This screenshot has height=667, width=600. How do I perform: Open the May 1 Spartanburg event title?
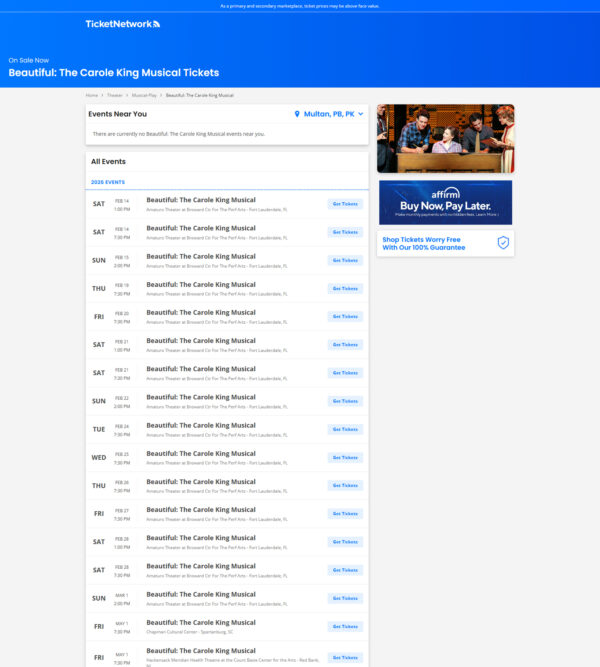point(201,622)
